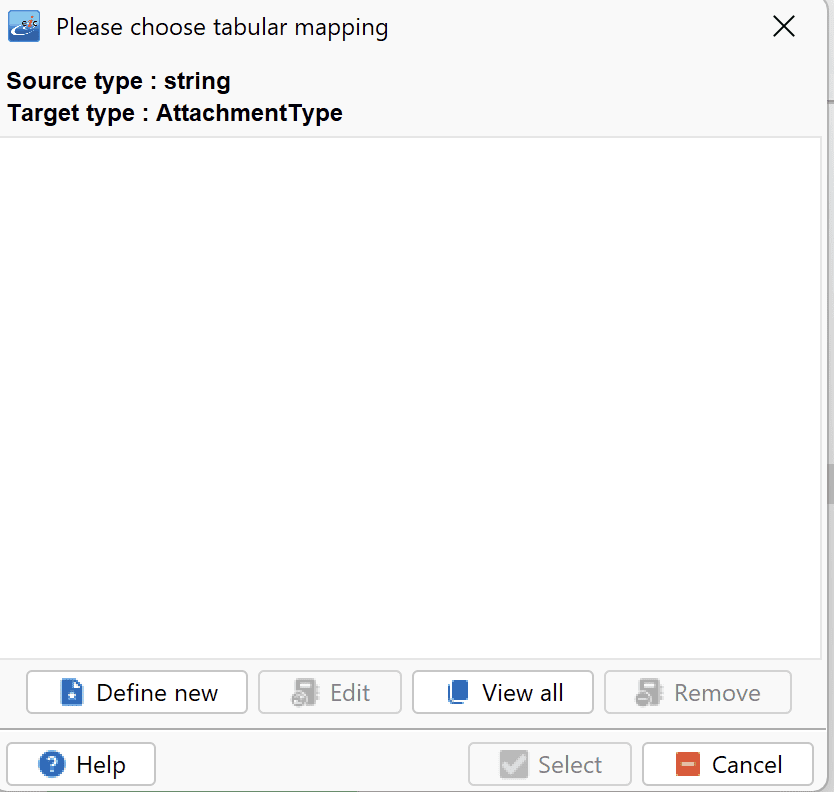Screen dimensions: 834x792
Task: Click the Edit button label
Action: click(350, 693)
